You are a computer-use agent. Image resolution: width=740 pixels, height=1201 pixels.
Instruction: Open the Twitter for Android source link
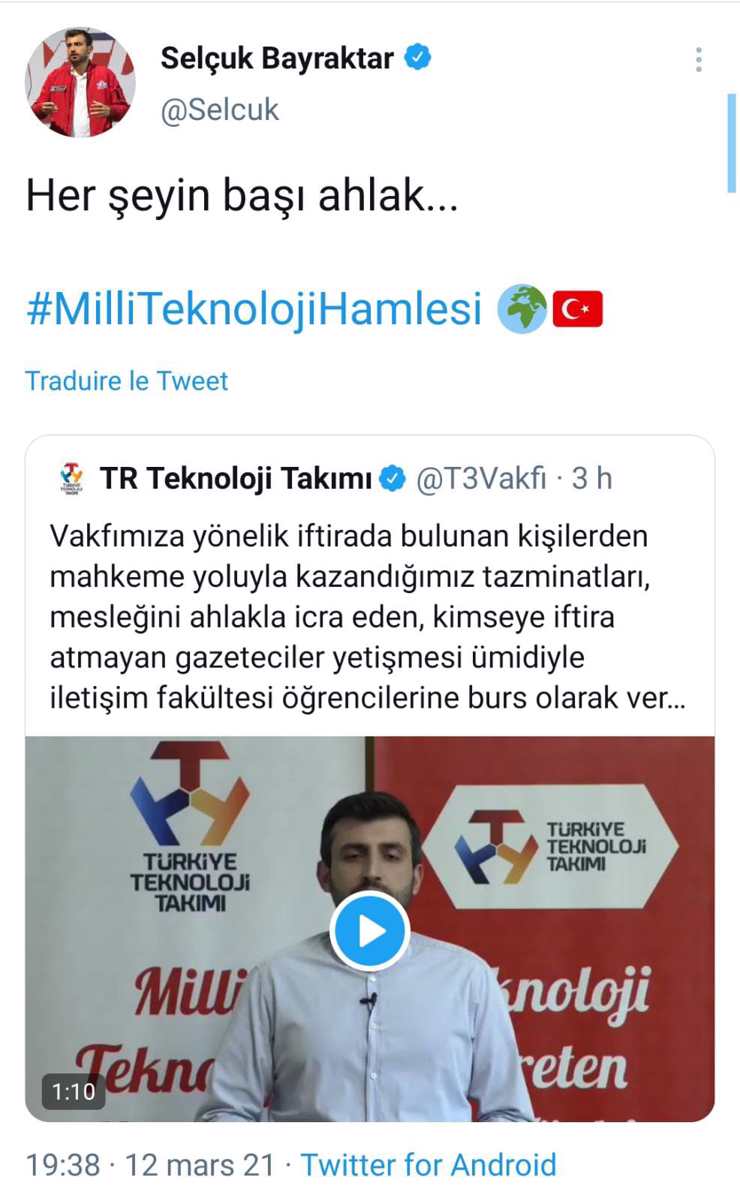[x=428, y=1164]
